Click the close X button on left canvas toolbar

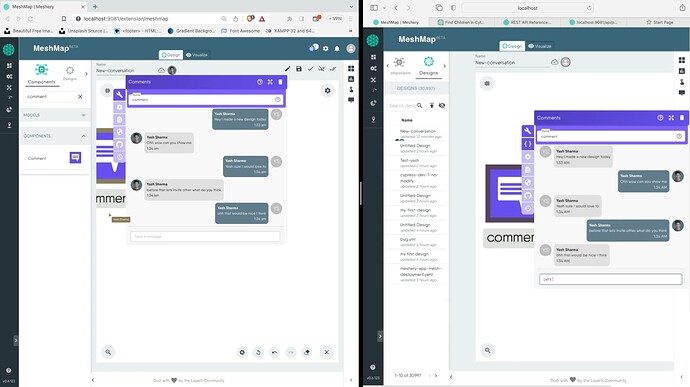(327, 352)
